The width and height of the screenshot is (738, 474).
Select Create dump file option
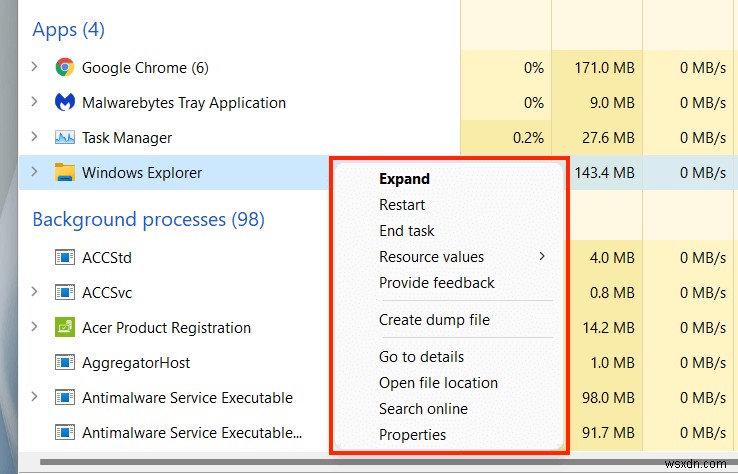click(434, 320)
